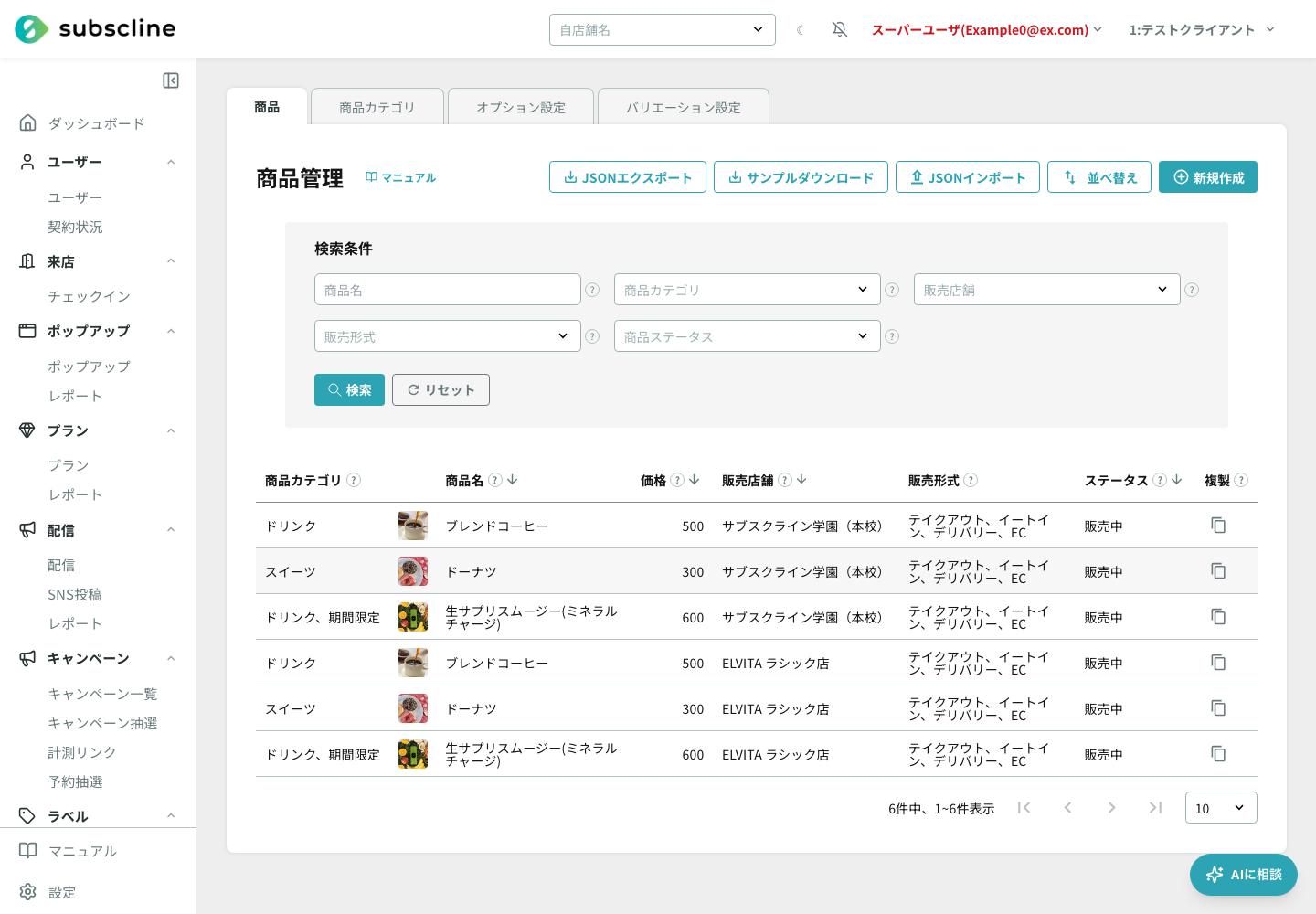
Task: Open the 商品ステータス search dropdown
Action: coord(748,336)
